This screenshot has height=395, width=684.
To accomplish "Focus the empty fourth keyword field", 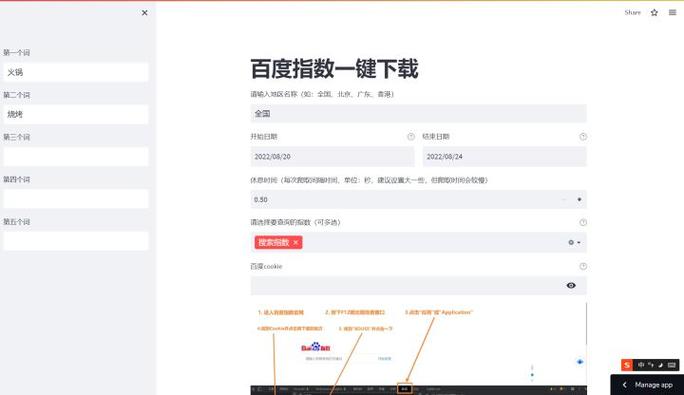I will 76,199.
